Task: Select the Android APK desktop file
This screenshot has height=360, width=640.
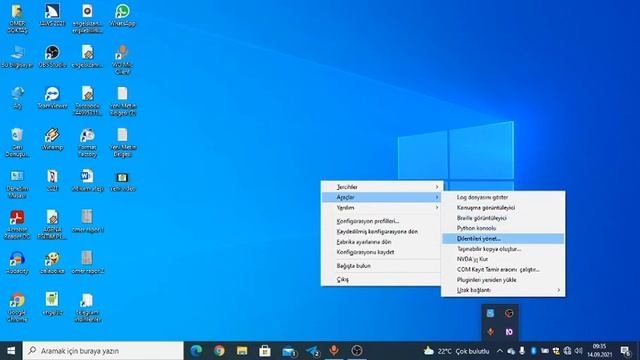Action: tap(52, 304)
